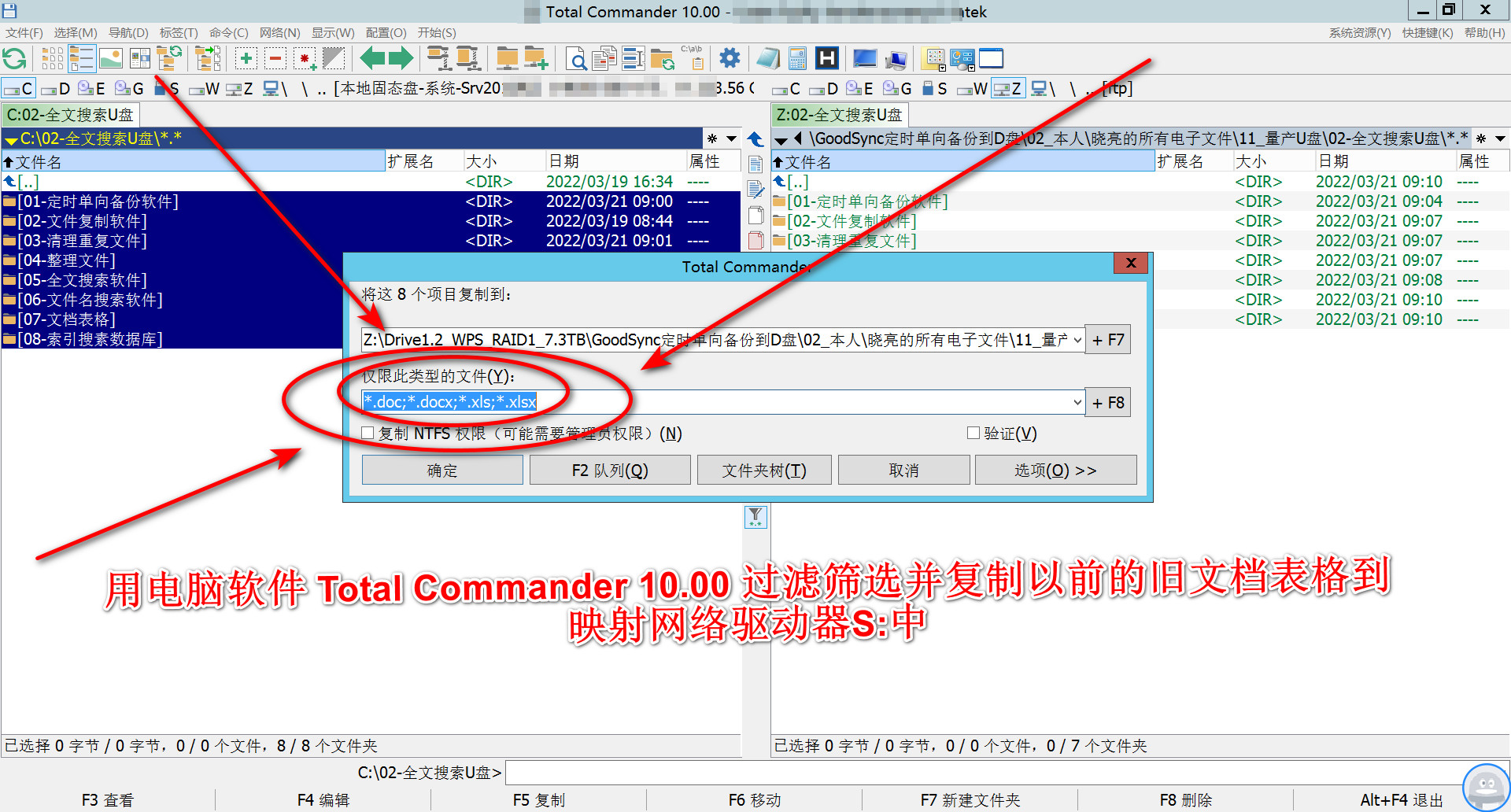Image resolution: width=1511 pixels, height=812 pixels.
Task: Click F8 删除 in function key bar
Action: (1186, 800)
